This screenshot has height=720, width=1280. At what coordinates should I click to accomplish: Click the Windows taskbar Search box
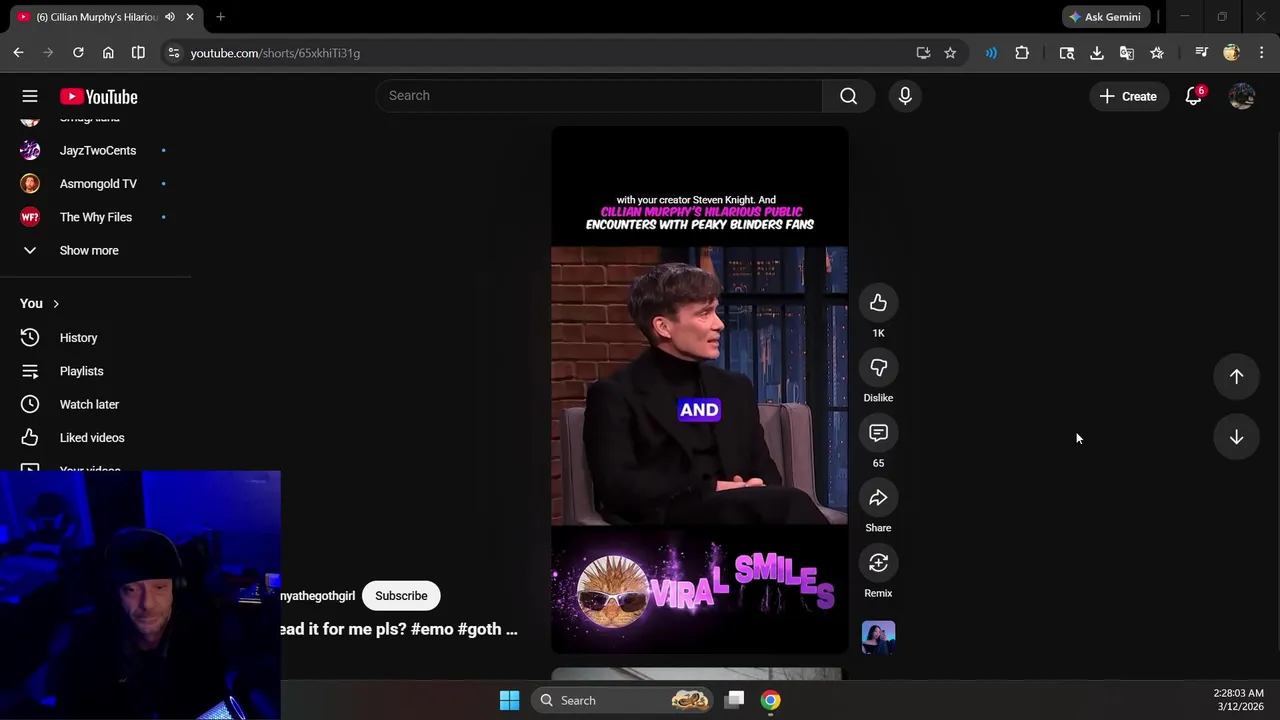click(624, 700)
